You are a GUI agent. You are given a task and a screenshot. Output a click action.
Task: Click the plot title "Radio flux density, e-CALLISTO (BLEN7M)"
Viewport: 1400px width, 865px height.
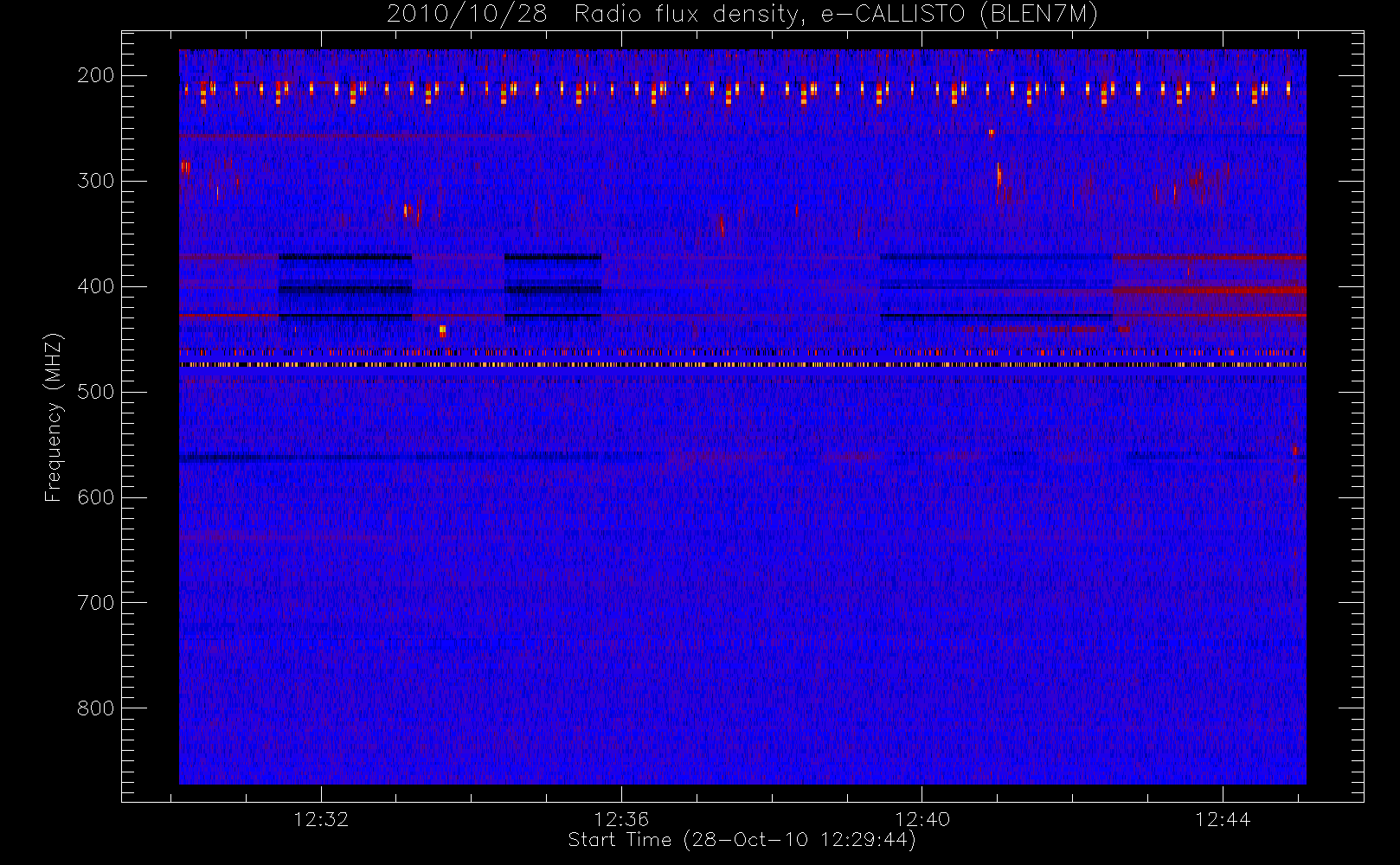(836, 15)
